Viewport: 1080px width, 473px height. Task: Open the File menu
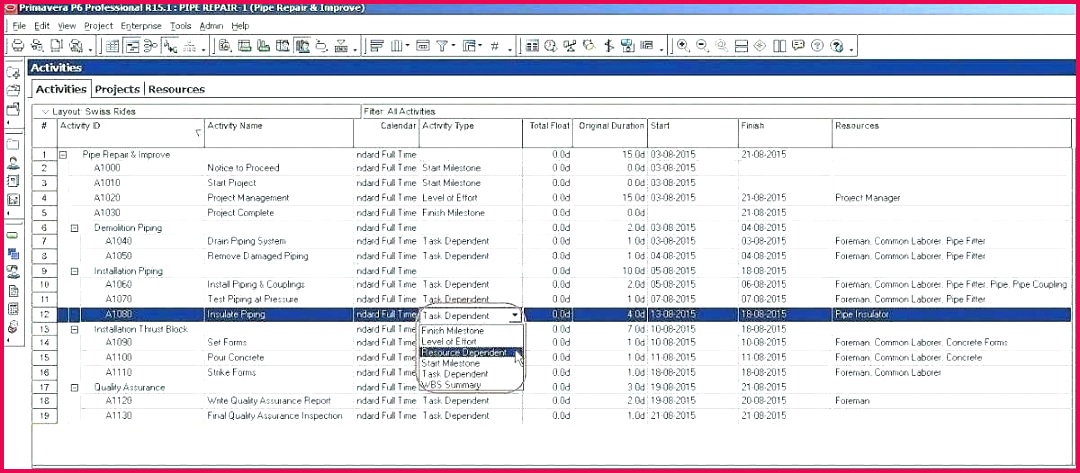coord(19,25)
